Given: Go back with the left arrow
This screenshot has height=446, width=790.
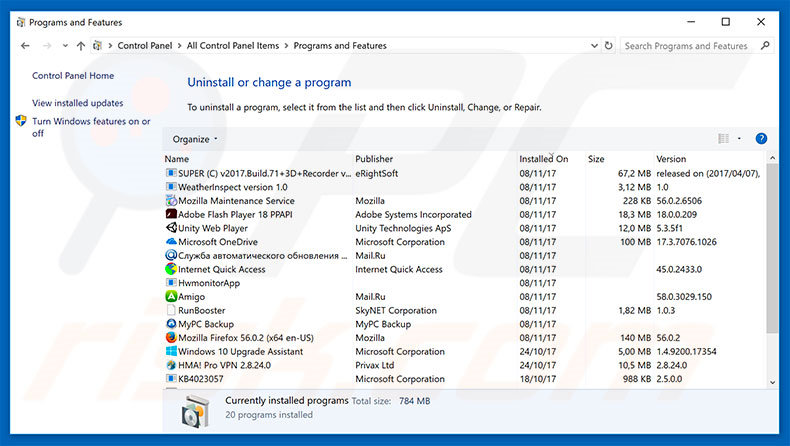Looking at the screenshot, I should (x=25, y=46).
